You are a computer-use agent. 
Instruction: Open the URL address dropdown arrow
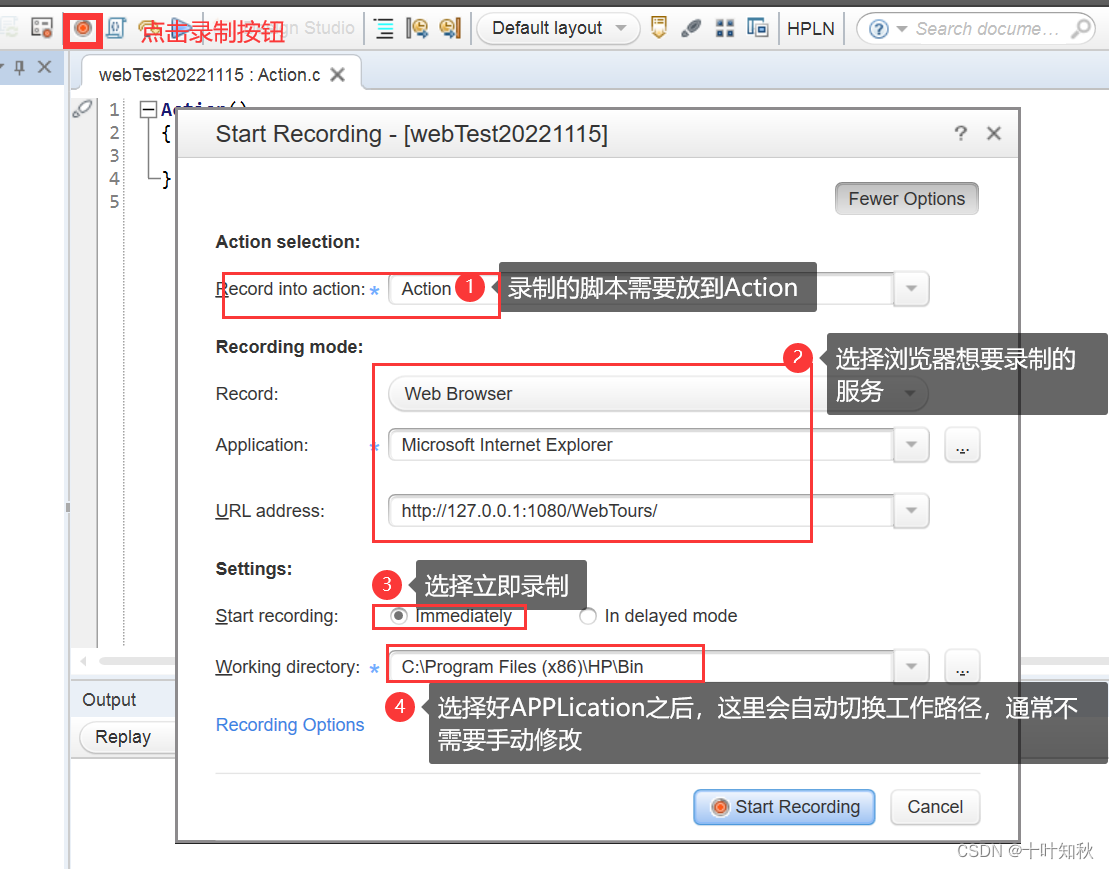911,511
